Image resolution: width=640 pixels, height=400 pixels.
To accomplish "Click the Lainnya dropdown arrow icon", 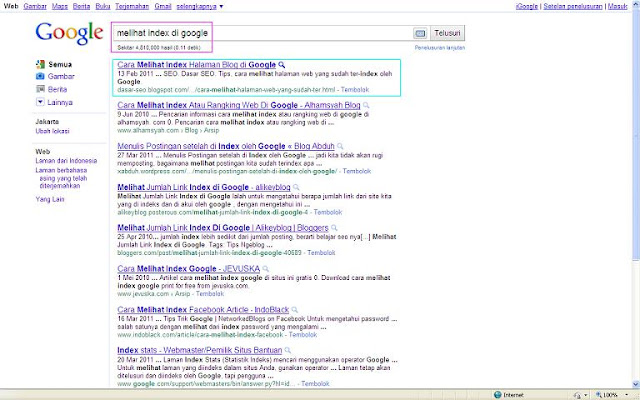I will coord(40,102).
